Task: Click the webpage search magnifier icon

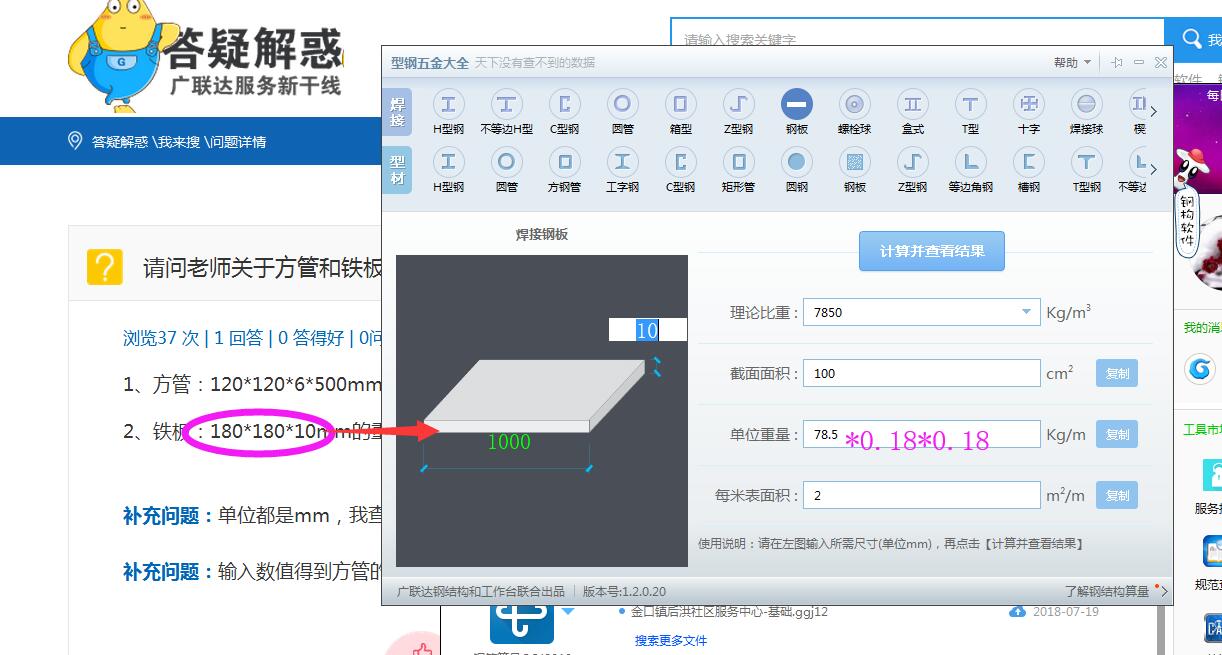Action: 1192,39
